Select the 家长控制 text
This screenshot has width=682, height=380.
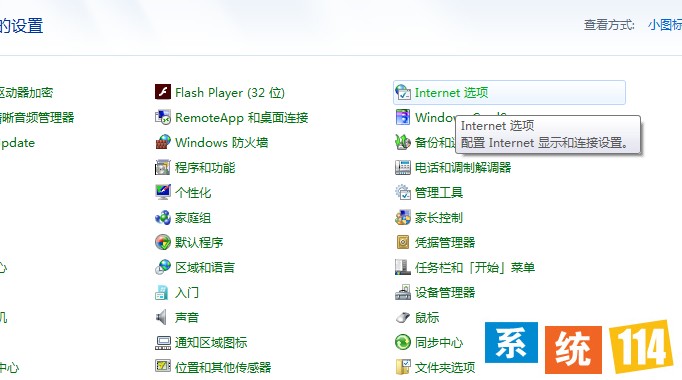click(439, 217)
